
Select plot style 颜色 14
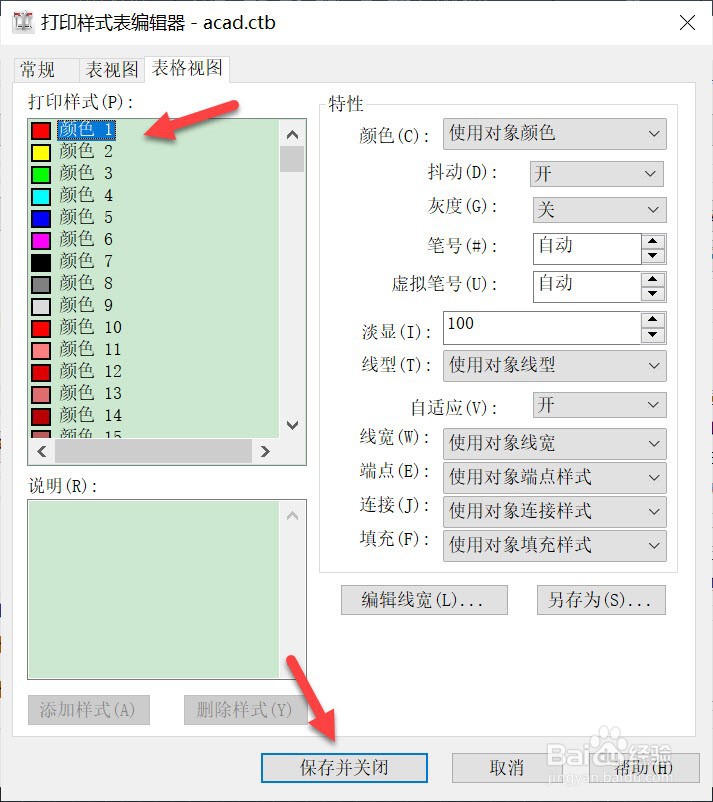click(x=90, y=415)
